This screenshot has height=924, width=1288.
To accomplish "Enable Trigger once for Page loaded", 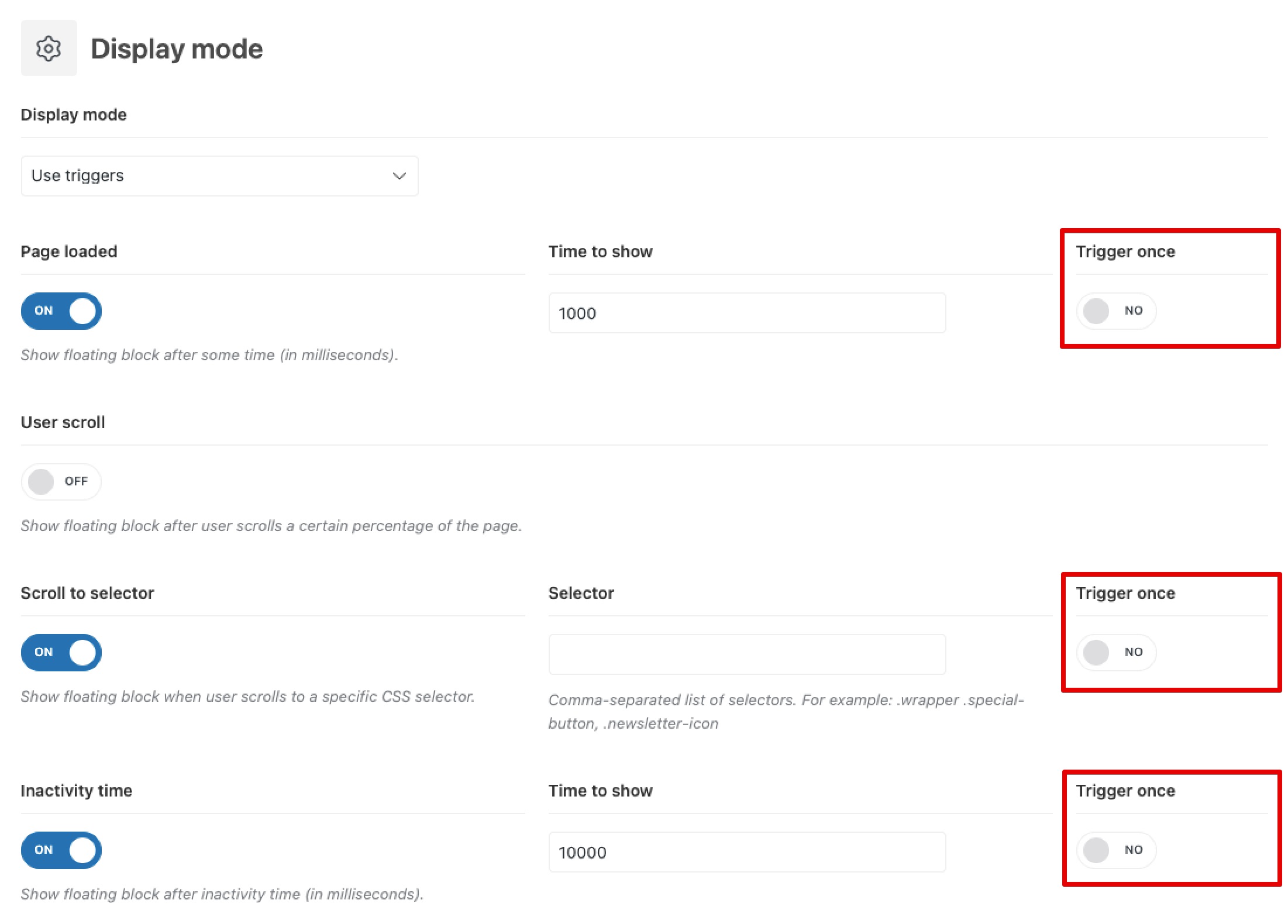I will (x=1115, y=311).
